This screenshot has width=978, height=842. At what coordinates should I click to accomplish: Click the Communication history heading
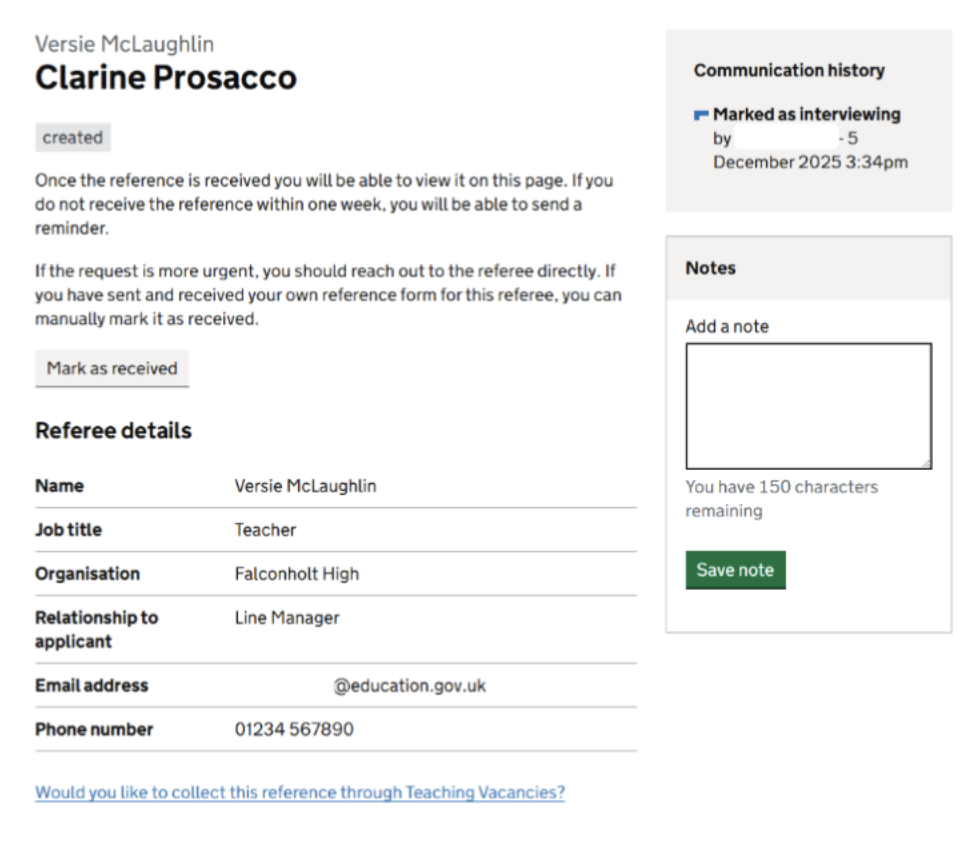(789, 71)
